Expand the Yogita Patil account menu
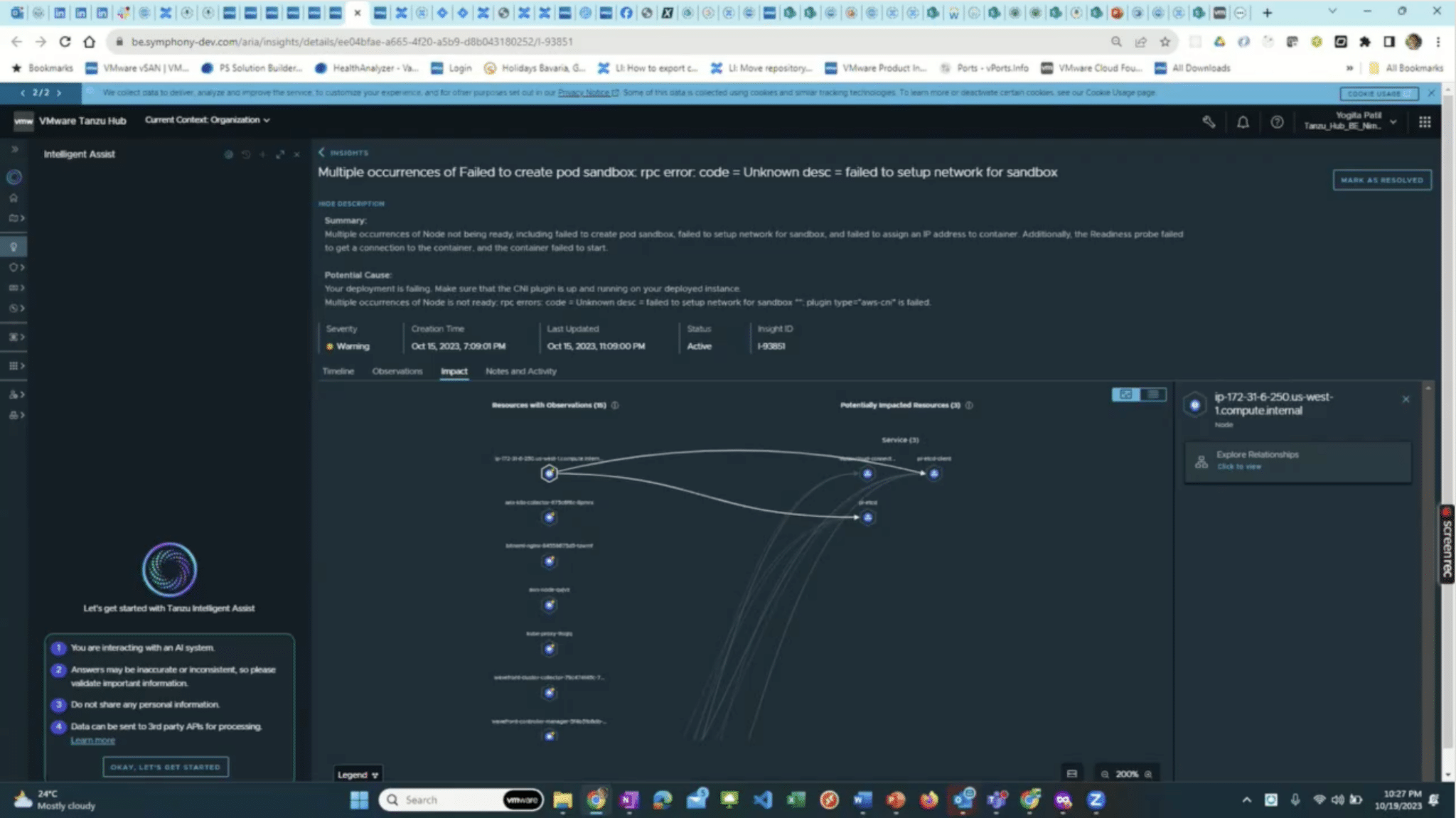 pos(1393,122)
